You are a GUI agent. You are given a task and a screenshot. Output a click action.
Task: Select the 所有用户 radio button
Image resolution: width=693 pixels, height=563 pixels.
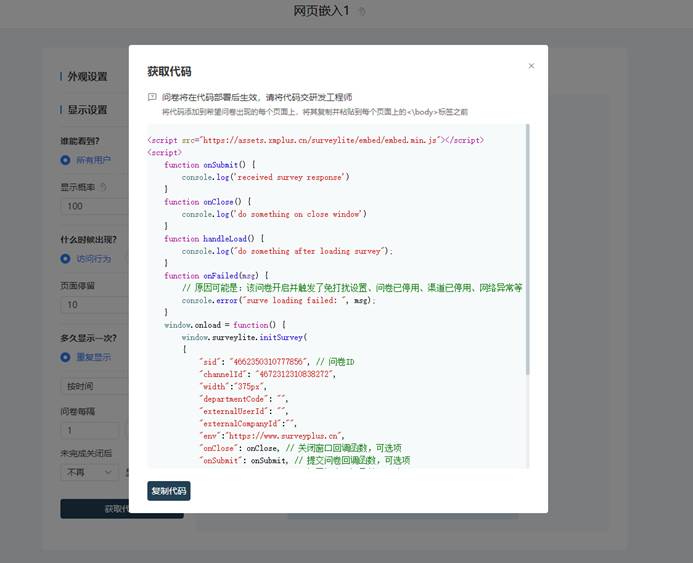(x=65, y=160)
